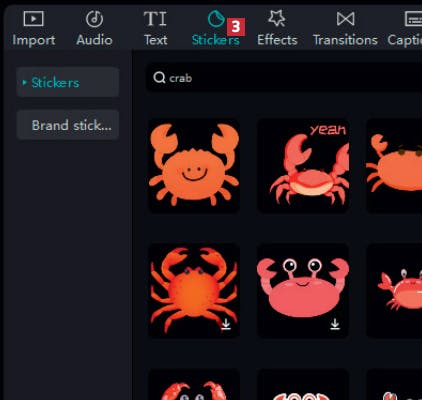Download the orange realistic crab sticker
This screenshot has height=400, width=422.
[x=226, y=324]
